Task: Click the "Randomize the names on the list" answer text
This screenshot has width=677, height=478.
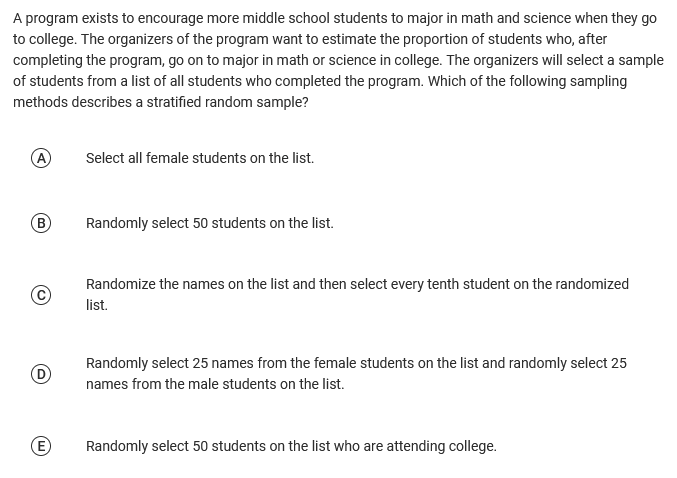Action: (x=357, y=284)
